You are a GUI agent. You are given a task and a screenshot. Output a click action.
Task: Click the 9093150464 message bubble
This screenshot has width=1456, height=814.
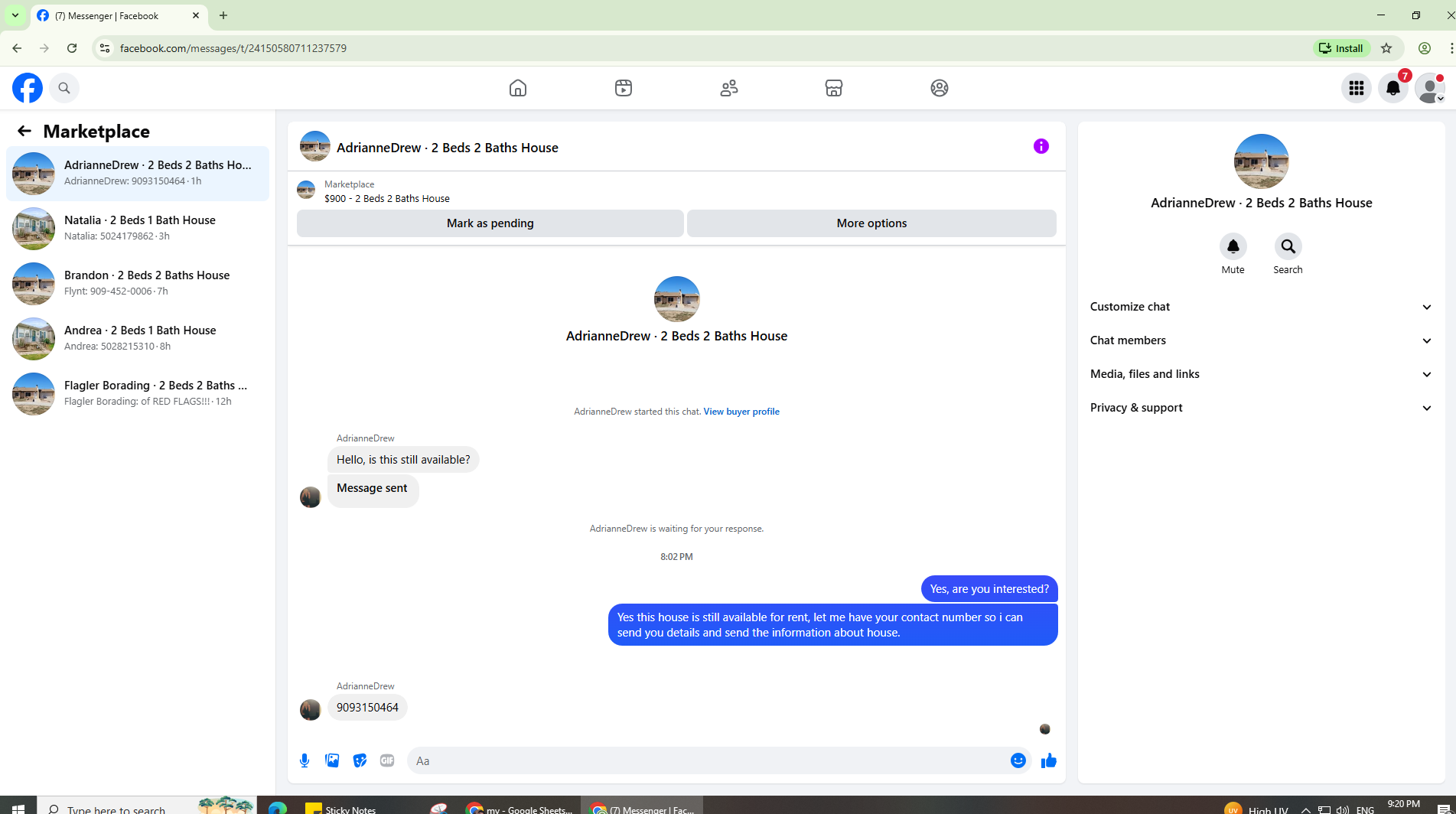point(367,708)
